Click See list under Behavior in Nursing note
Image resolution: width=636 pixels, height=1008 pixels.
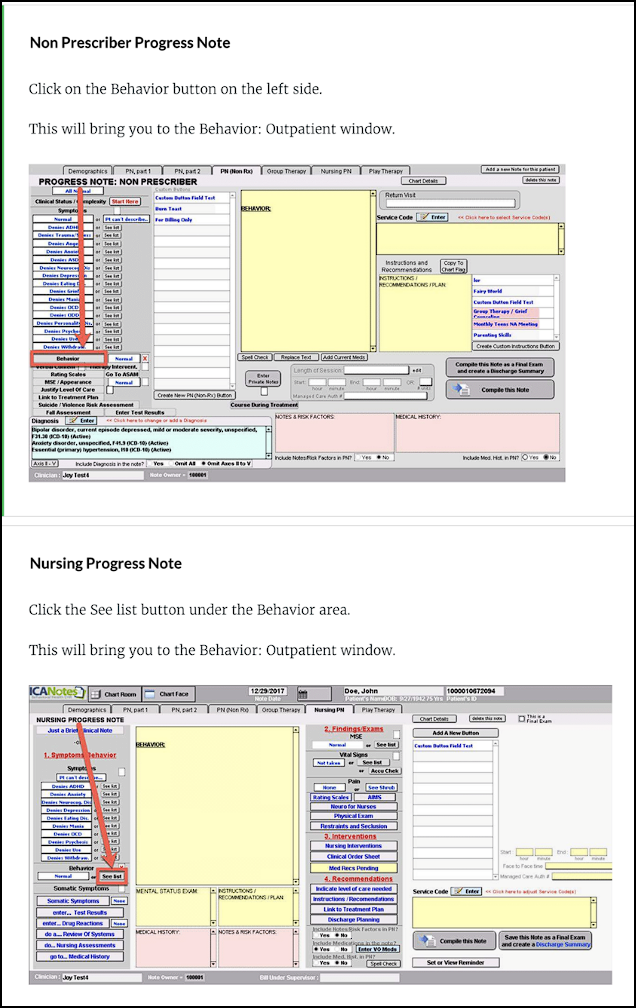pos(112,876)
